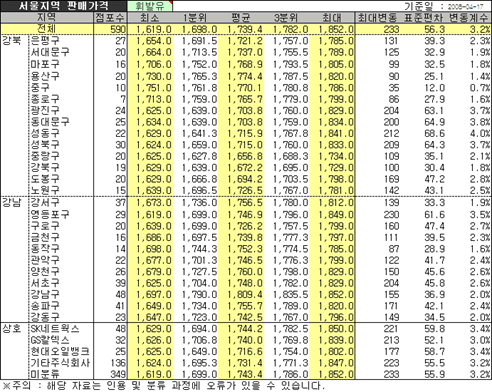The width and height of the screenshot is (492, 392).
Task: Select the 평균 column header
Action: (240, 18)
